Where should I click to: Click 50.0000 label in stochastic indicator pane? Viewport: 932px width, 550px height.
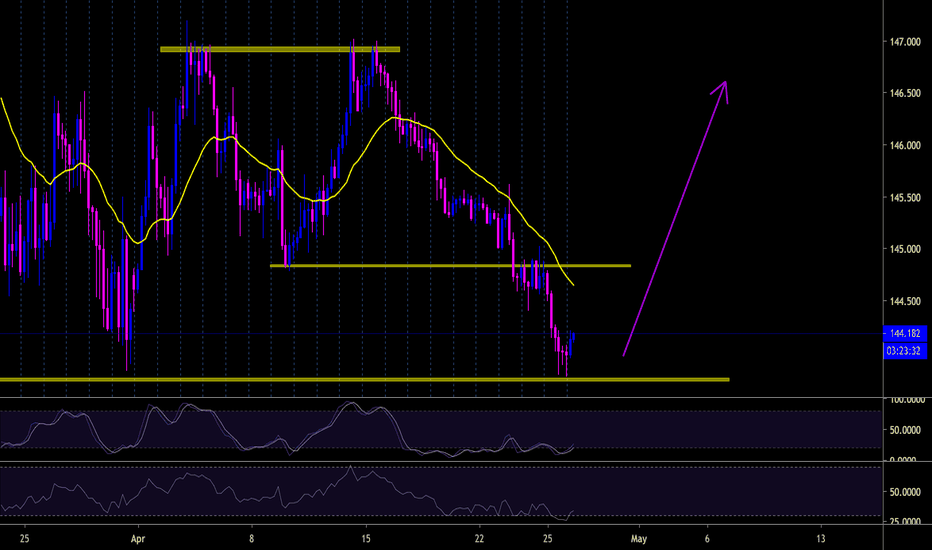click(905, 430)
